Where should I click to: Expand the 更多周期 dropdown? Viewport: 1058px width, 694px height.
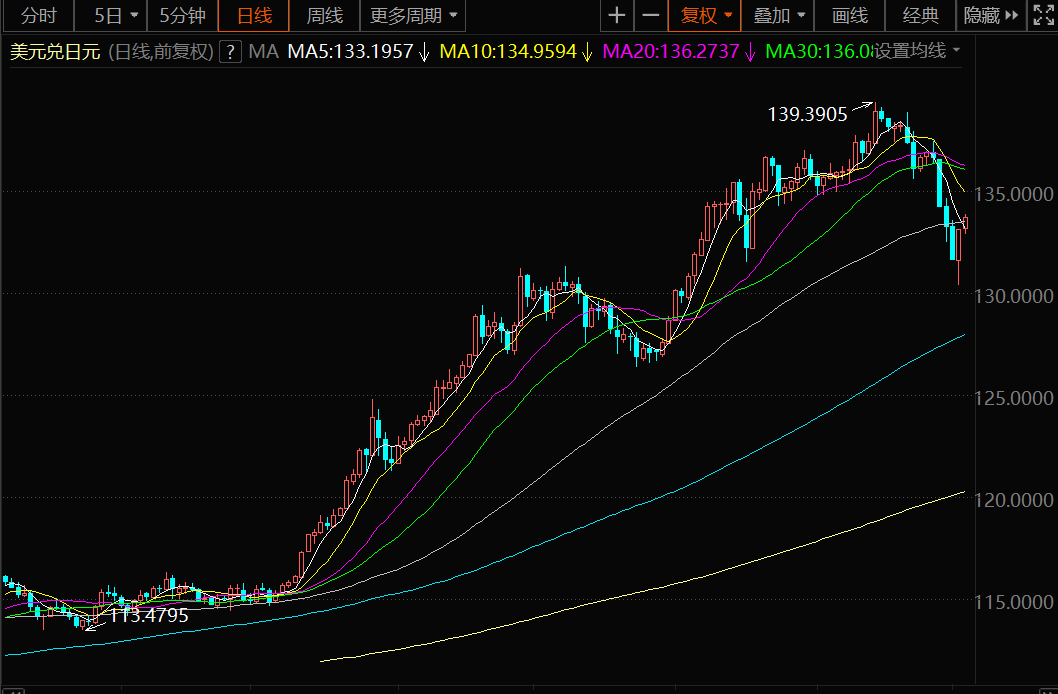click(x=413, y=16)
